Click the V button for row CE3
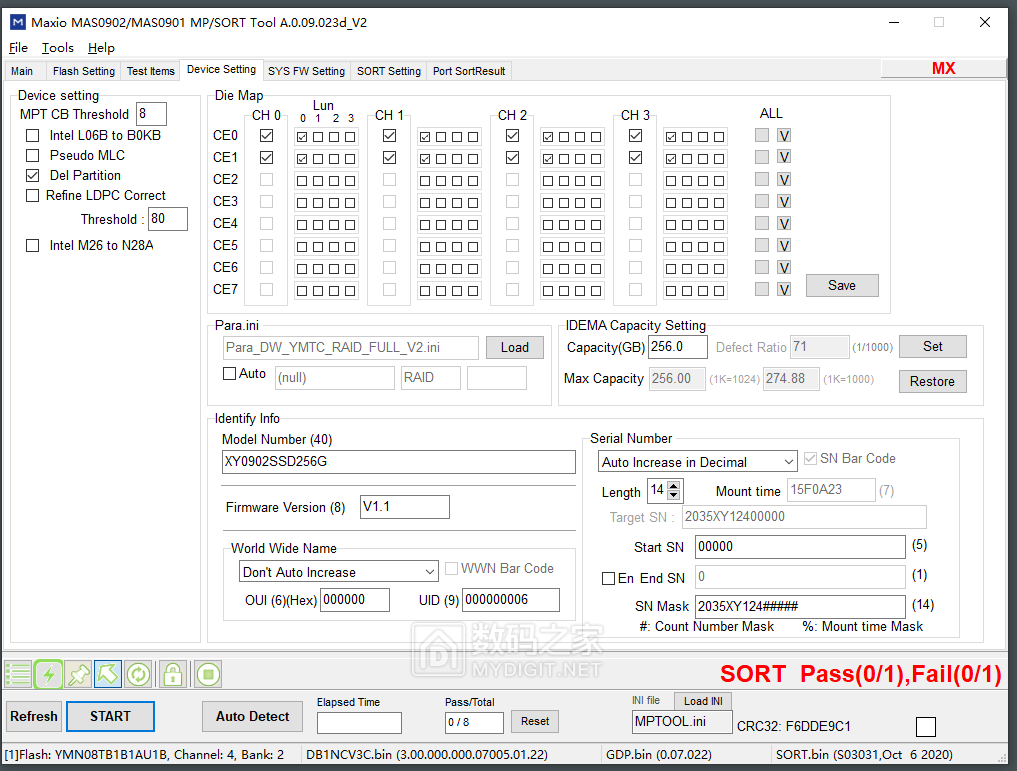The image size is (1017, 771). 784,202
